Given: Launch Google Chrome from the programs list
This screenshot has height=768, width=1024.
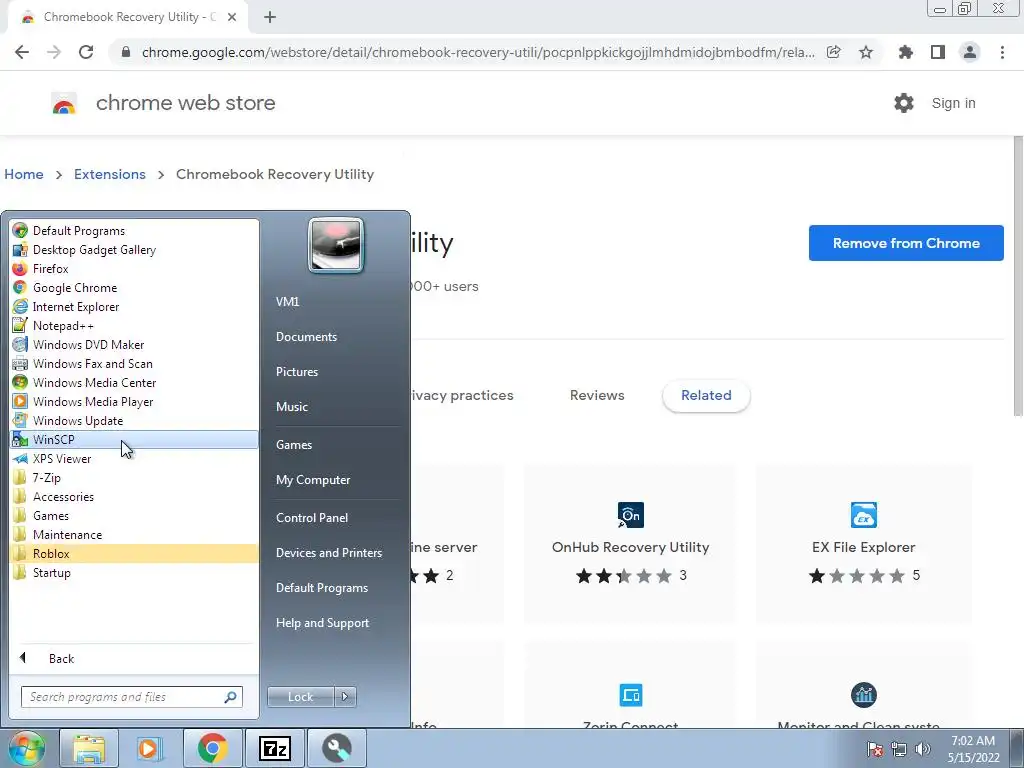Looking at the screenshot, I should (134, 287).
